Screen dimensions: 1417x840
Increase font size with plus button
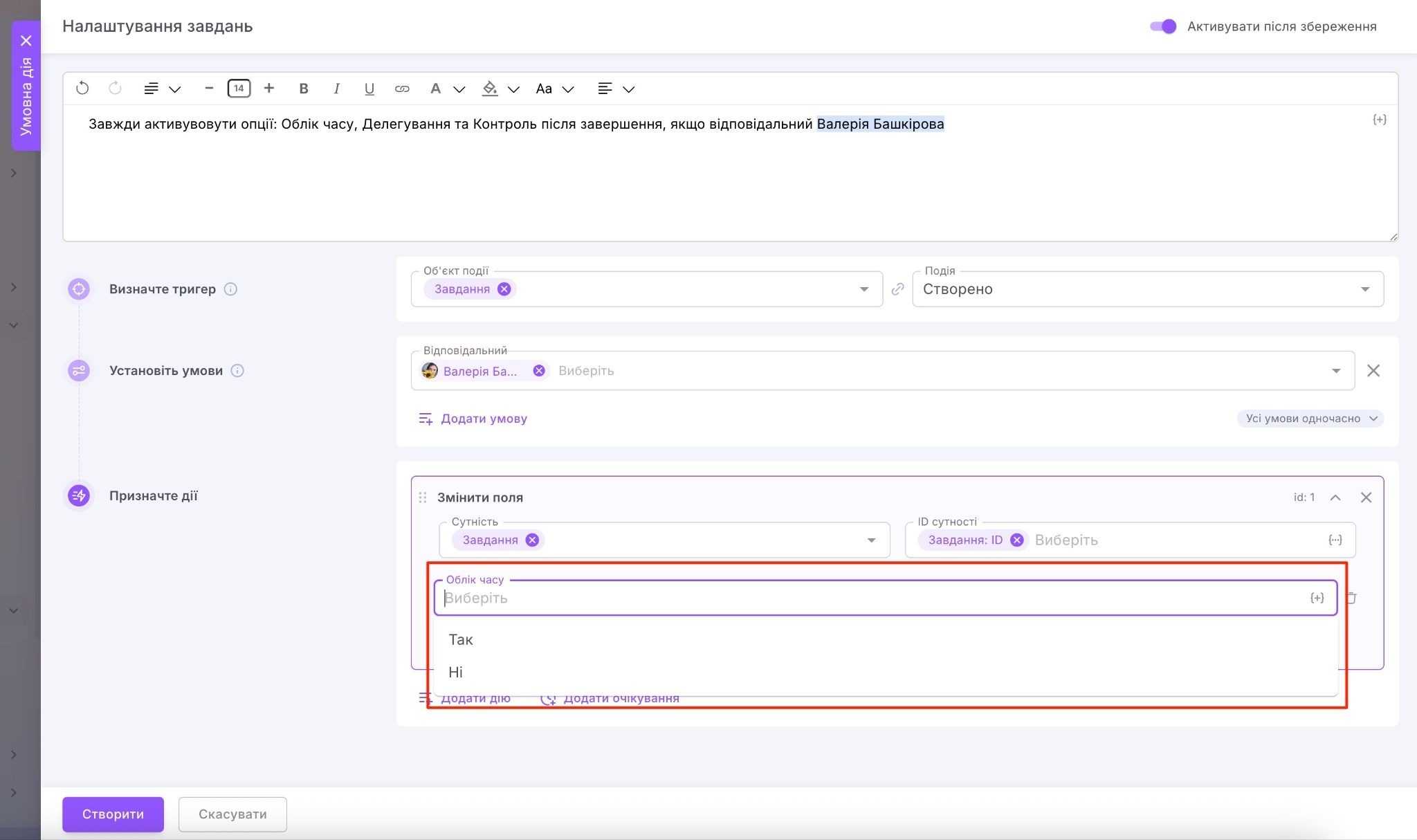pos(269,89)
